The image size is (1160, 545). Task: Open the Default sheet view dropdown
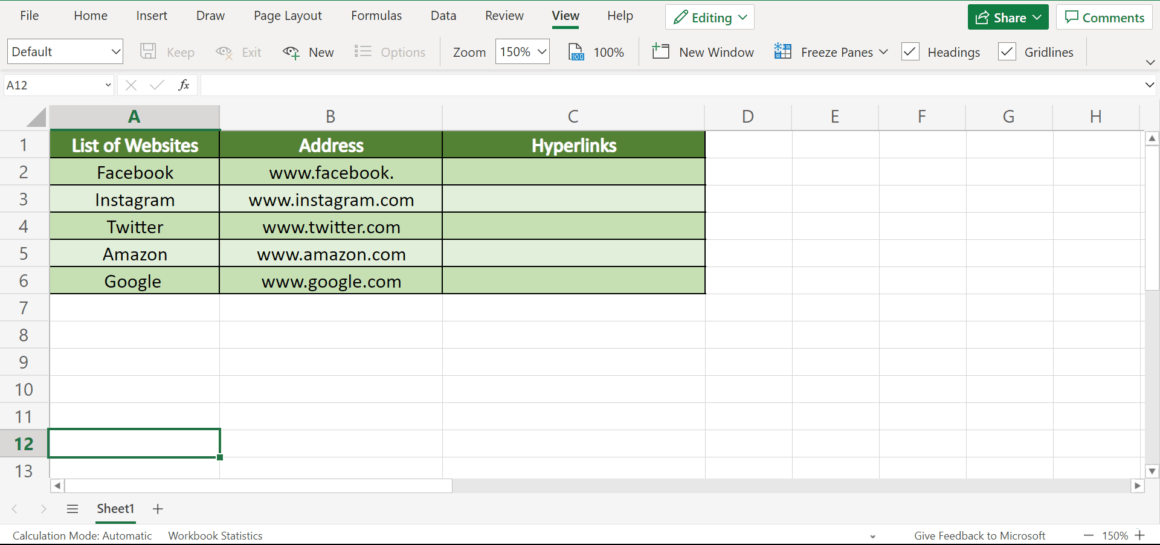65,52
